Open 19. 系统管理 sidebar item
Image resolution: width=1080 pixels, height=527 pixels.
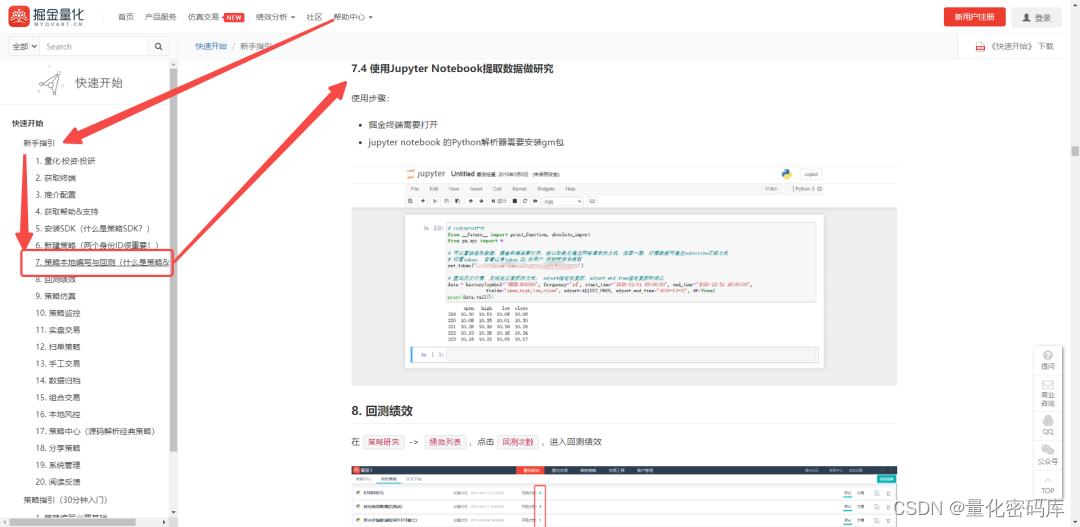tap(58, 465)
